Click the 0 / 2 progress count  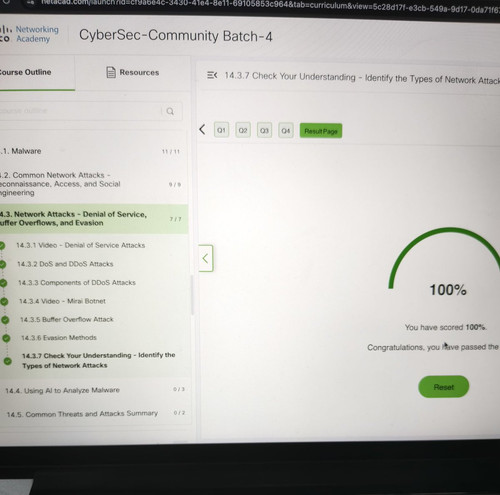(179, 413)
